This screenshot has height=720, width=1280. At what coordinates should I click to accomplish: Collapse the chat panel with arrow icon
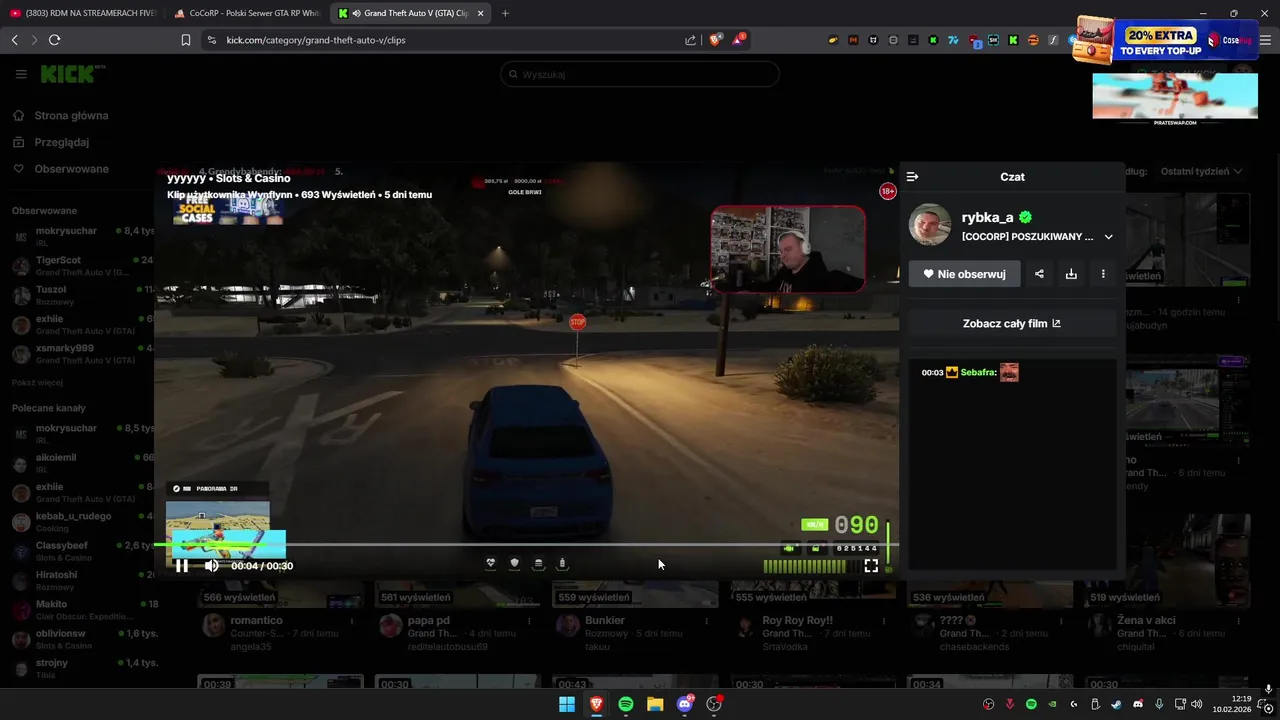pos(912,176)
